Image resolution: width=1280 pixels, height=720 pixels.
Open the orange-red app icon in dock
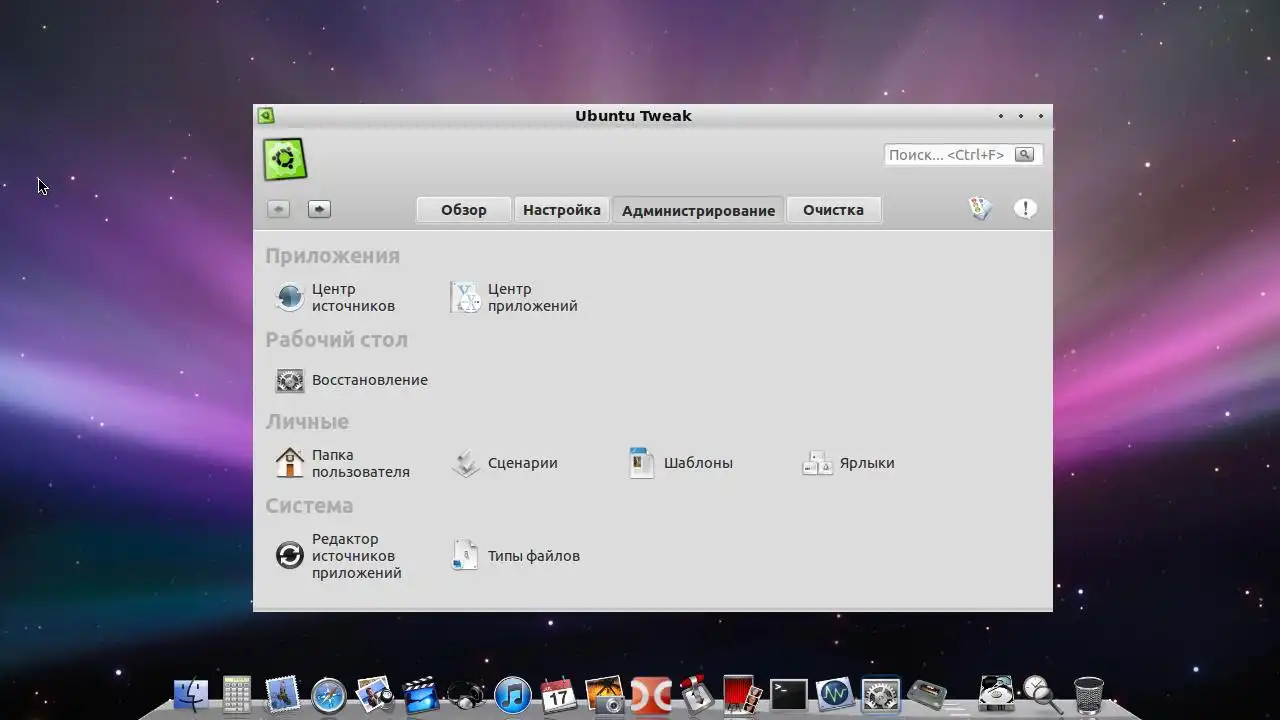[x=651, y=695]
